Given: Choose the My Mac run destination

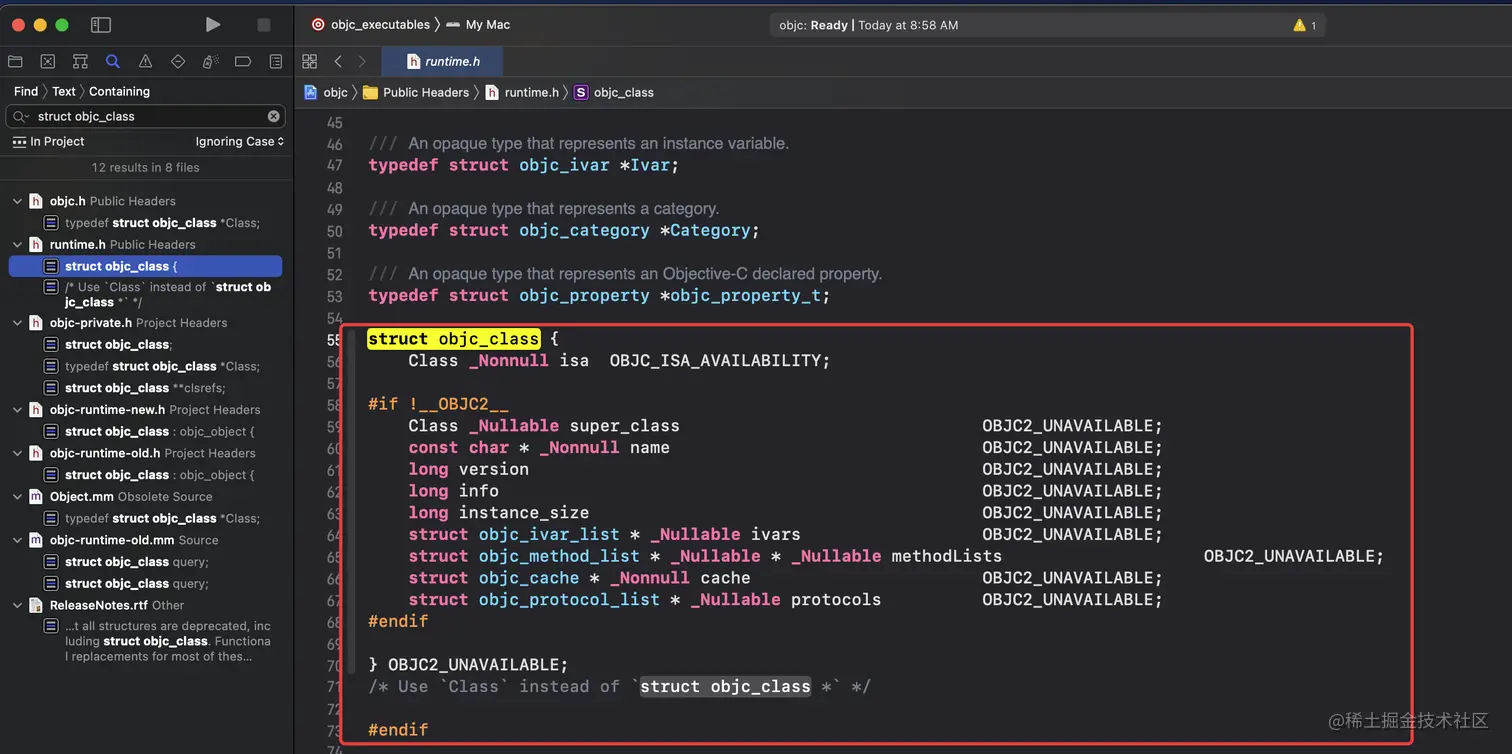Looking at the screenshot, I should 478,25.
